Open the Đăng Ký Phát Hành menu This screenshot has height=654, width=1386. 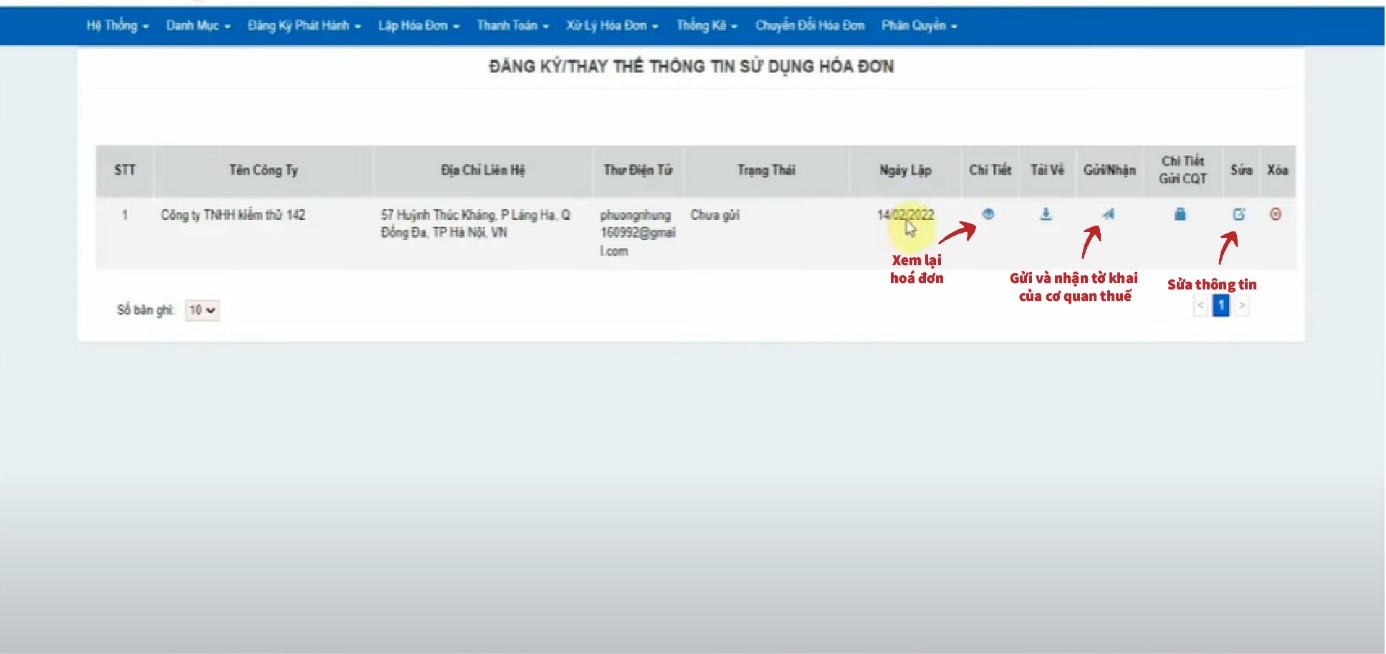(304, 26)
